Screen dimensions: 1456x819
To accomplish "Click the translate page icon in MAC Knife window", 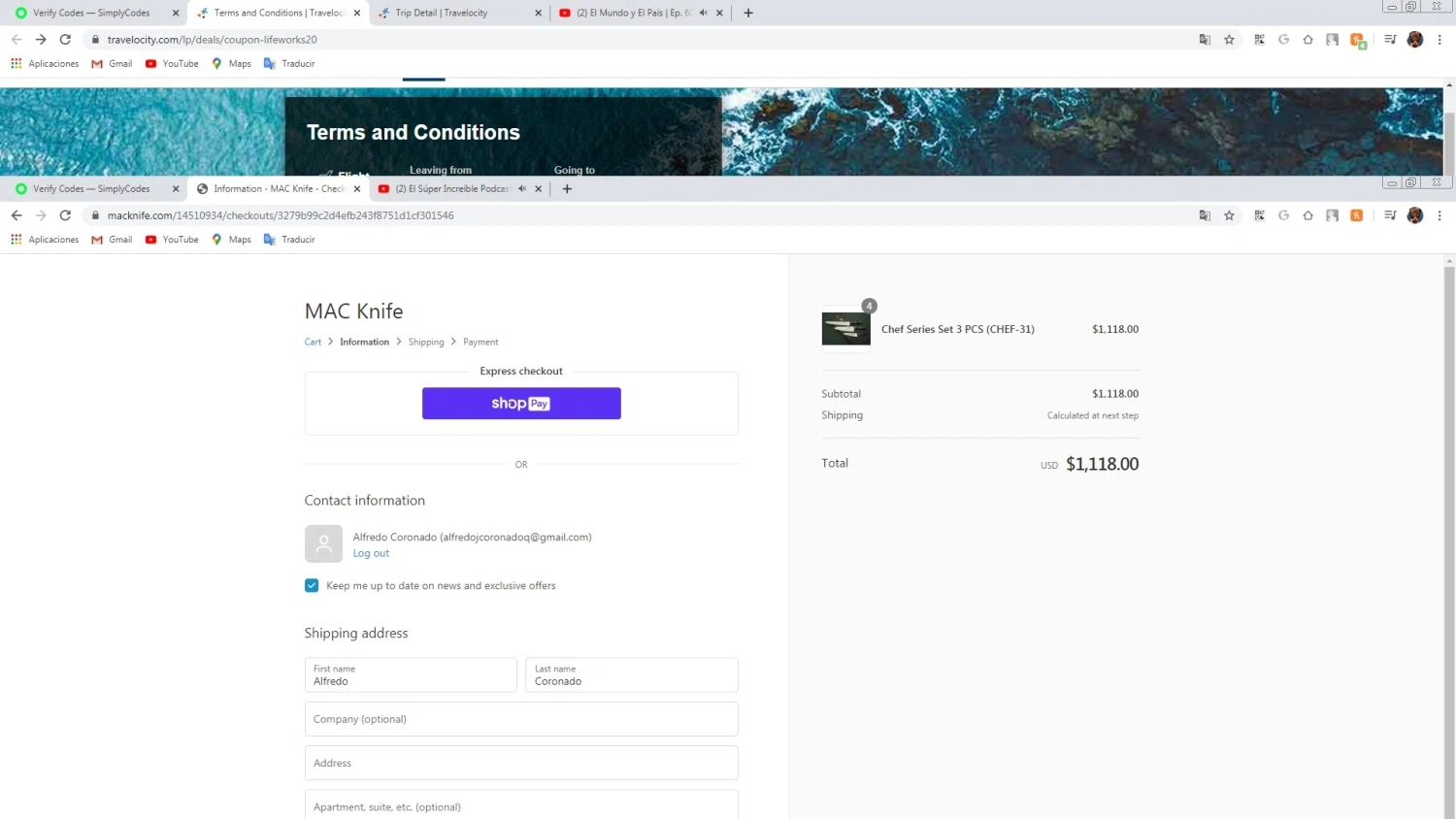I will coord(1205,215).
